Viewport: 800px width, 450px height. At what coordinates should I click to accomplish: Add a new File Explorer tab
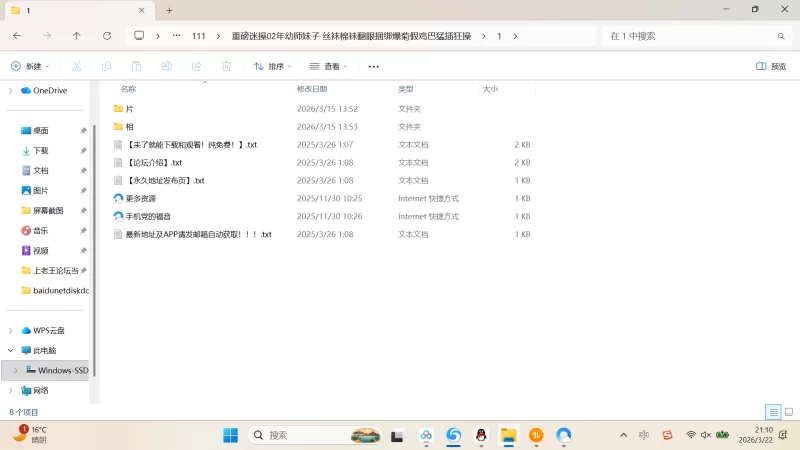(x=169, y=10)
